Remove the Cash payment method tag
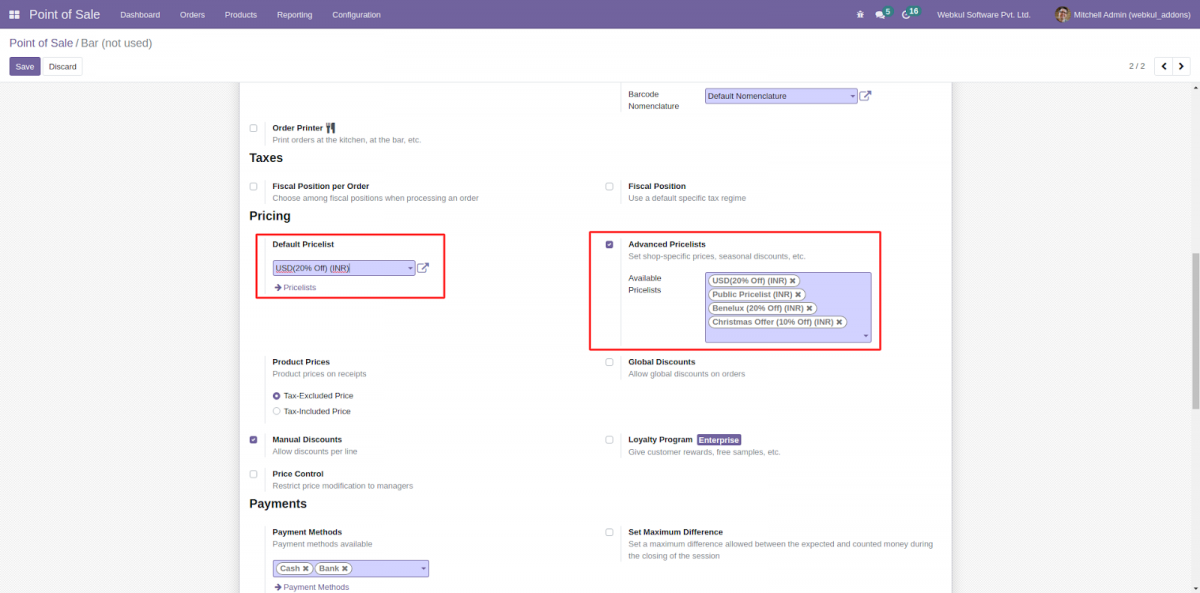 click(x=306, y=567)
